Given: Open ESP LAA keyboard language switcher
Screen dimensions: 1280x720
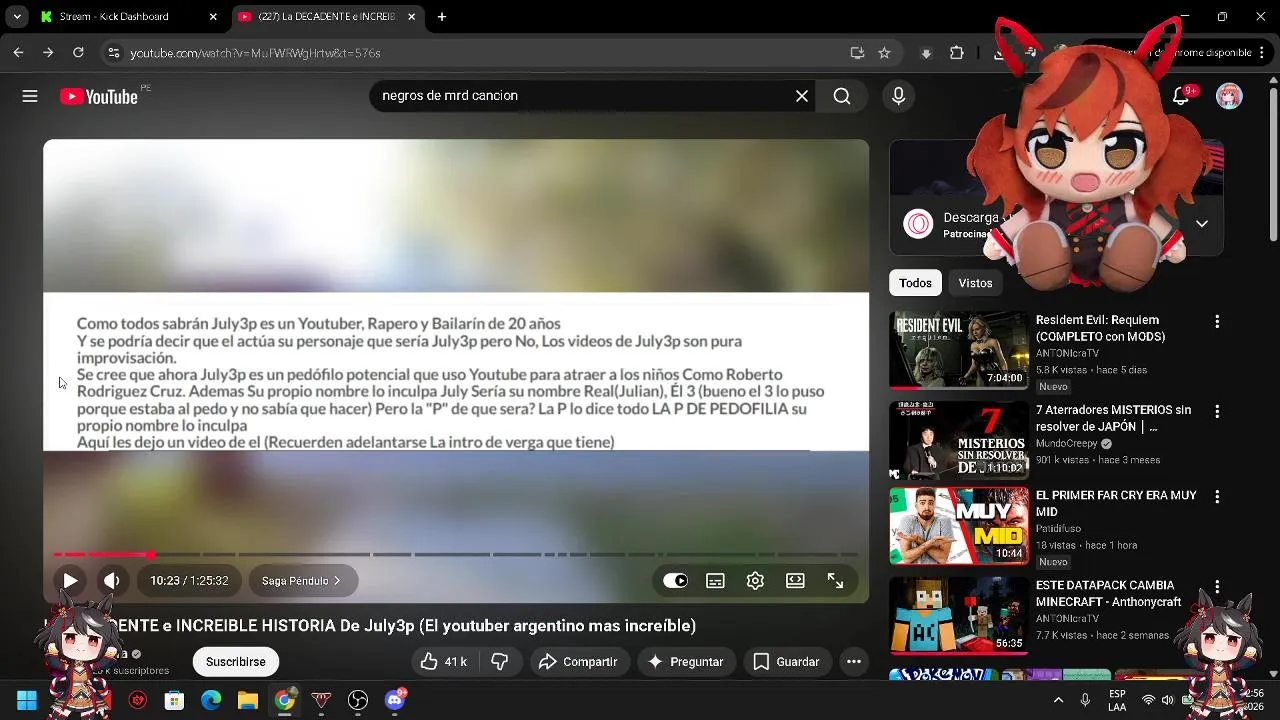Looking at the screenshot, I should point(1117,700).
